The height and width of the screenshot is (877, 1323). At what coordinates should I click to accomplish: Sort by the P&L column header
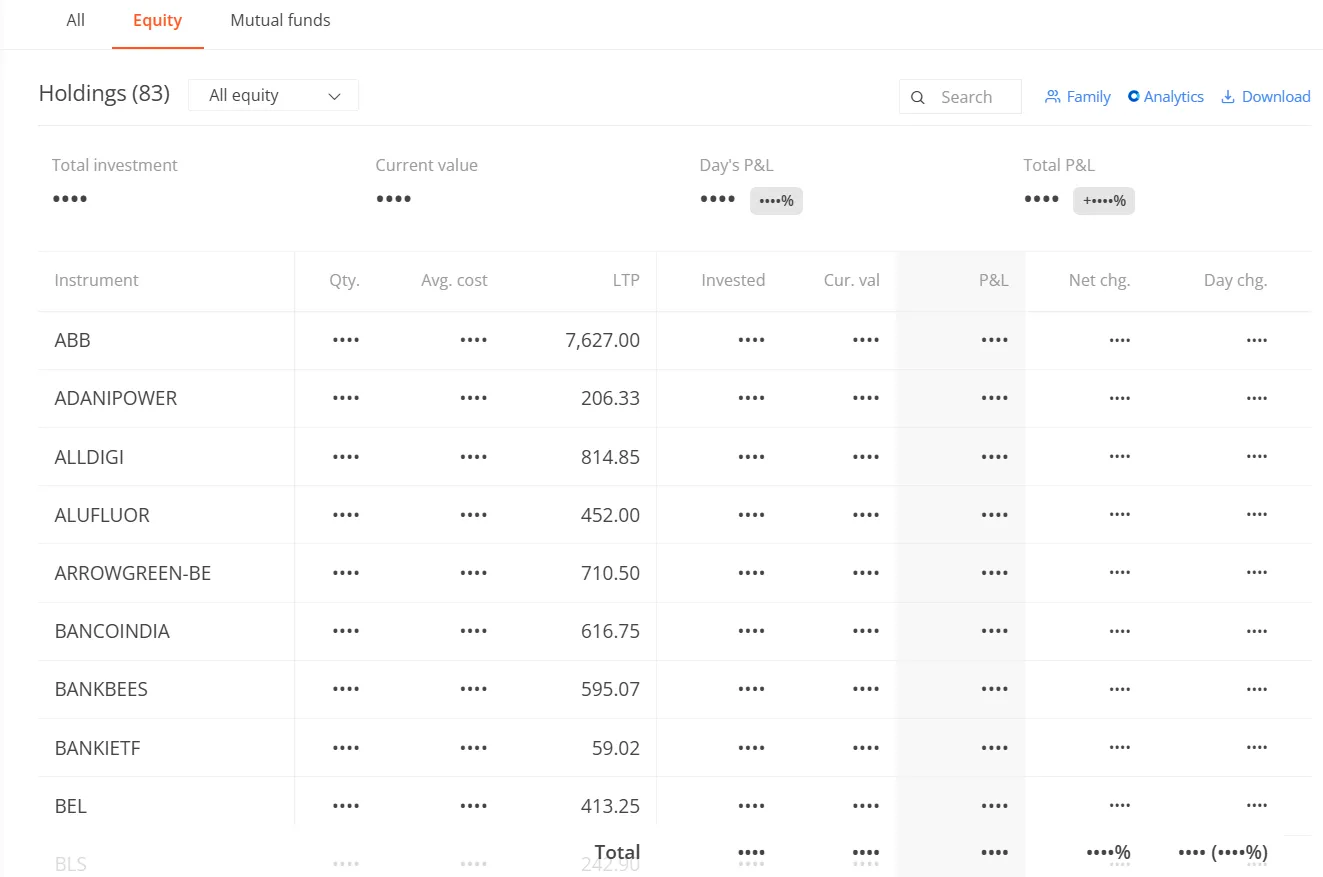[994, 280]
